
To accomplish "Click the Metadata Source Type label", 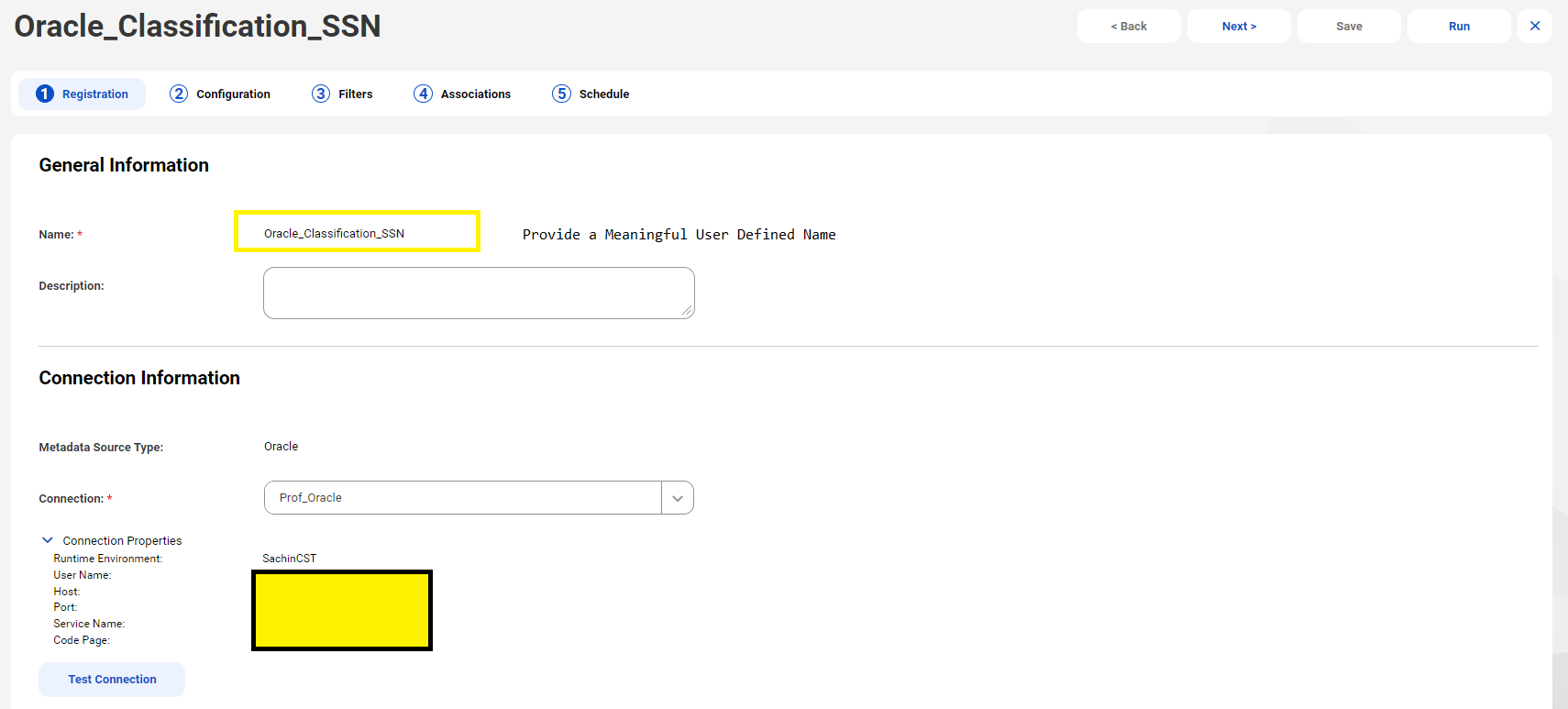I will [101, 448].
